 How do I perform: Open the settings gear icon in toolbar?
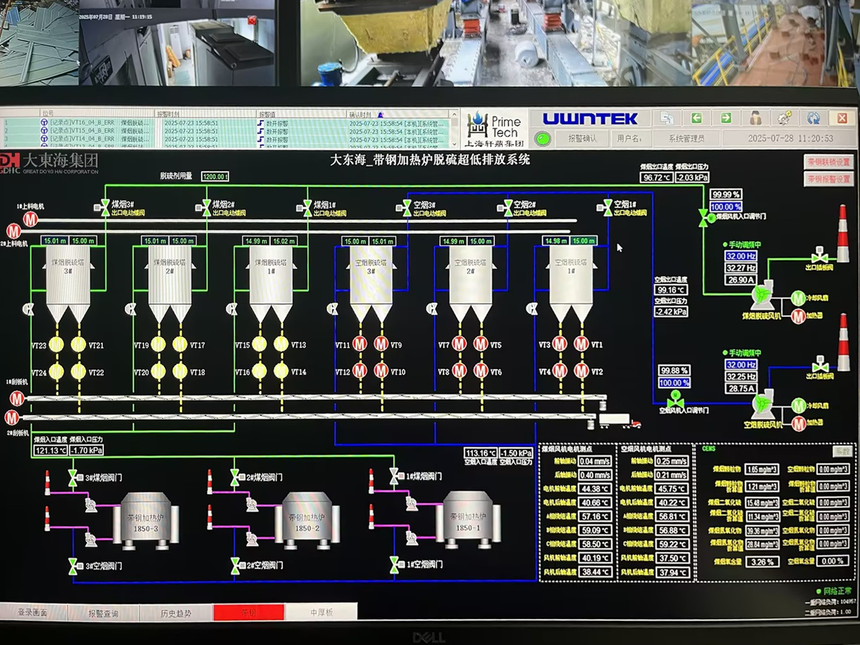click(785, 118)
